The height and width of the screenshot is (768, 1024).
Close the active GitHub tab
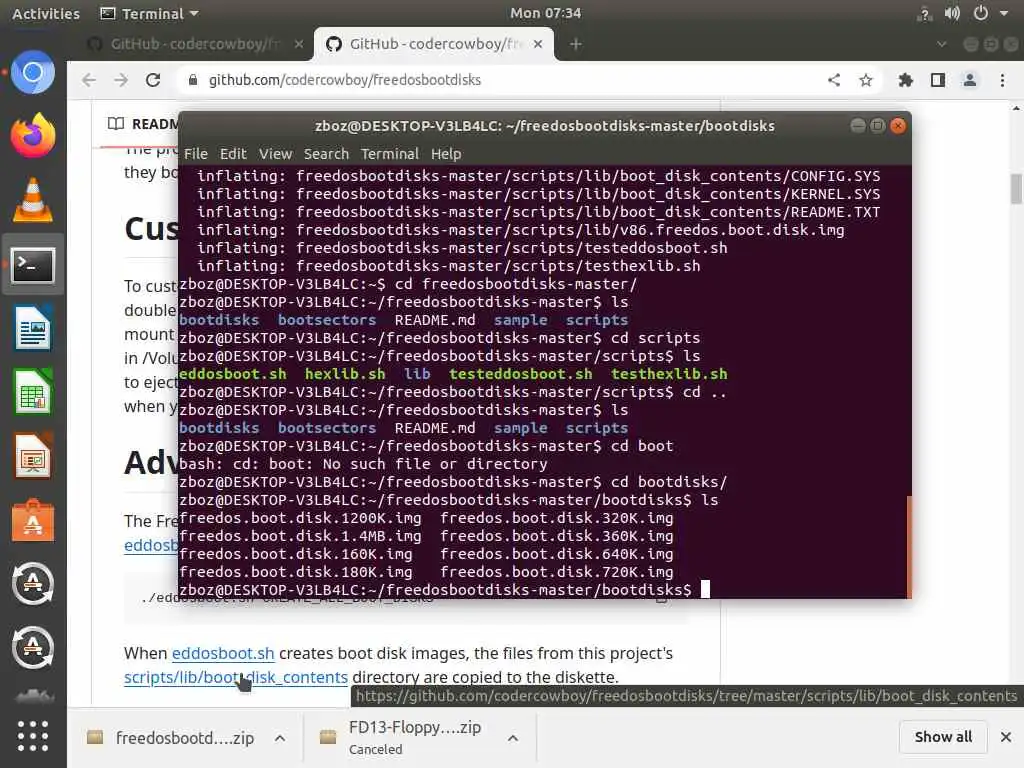537,44
